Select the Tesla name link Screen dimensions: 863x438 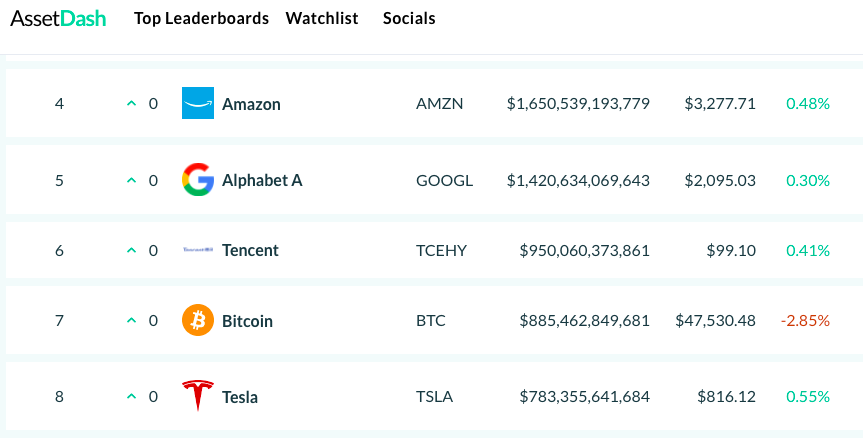tap(240, 397)
